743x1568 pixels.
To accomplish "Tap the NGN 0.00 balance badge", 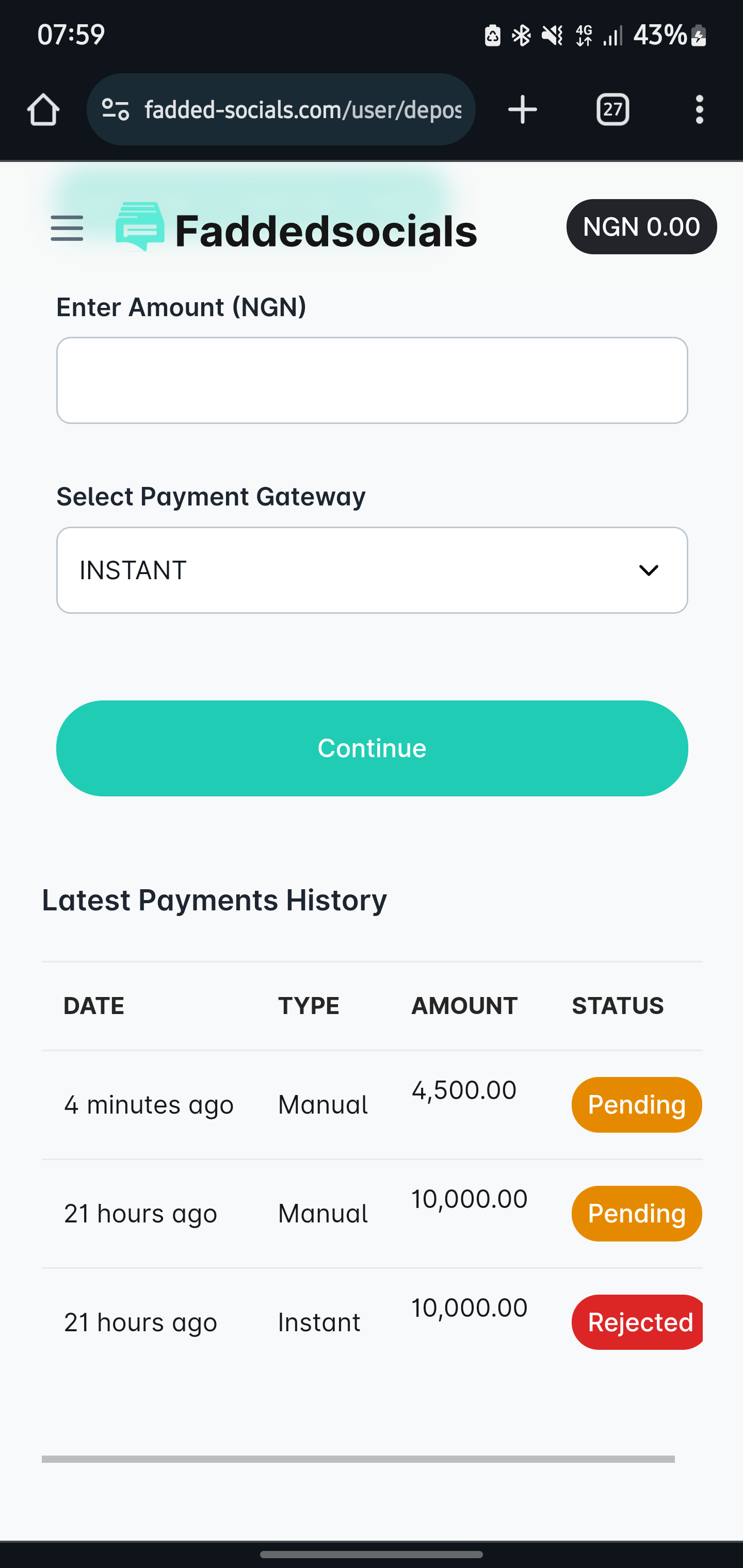I will [x=641, y=227].
